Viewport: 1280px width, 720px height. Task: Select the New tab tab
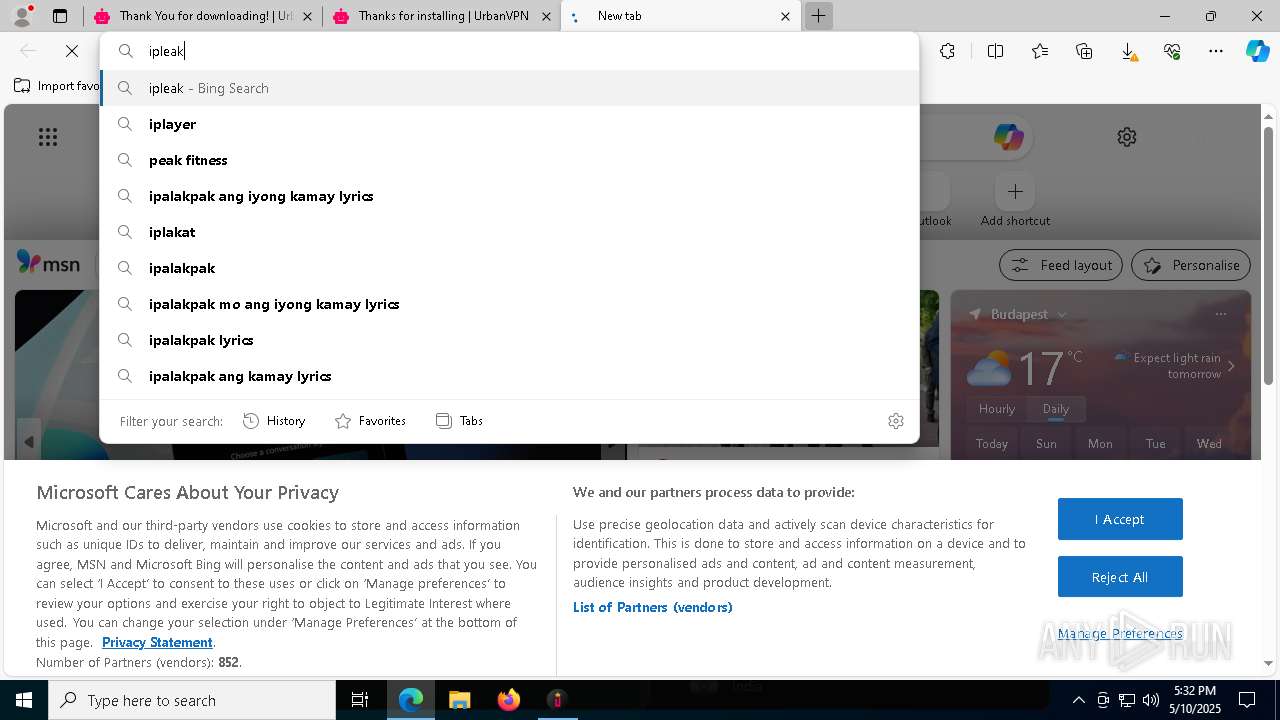point(680,16)
